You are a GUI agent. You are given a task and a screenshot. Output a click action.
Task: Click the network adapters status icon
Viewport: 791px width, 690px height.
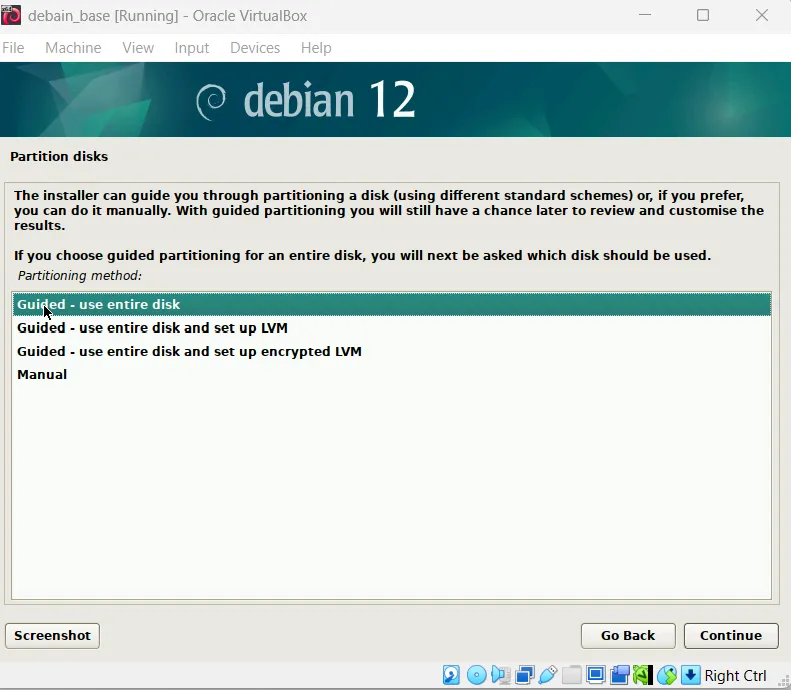[525, 675]
